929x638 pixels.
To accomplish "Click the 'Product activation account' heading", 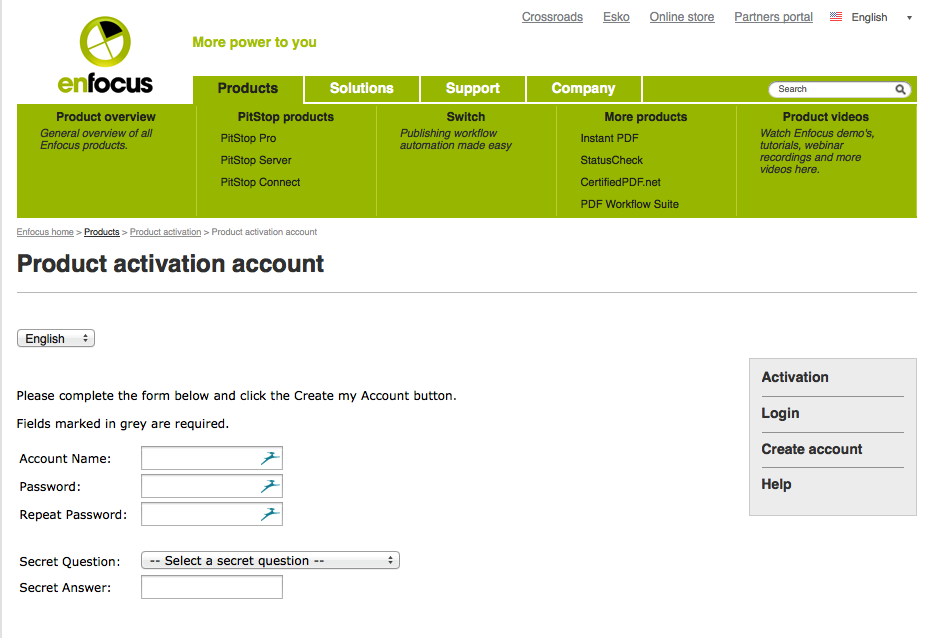I will 170,264.
